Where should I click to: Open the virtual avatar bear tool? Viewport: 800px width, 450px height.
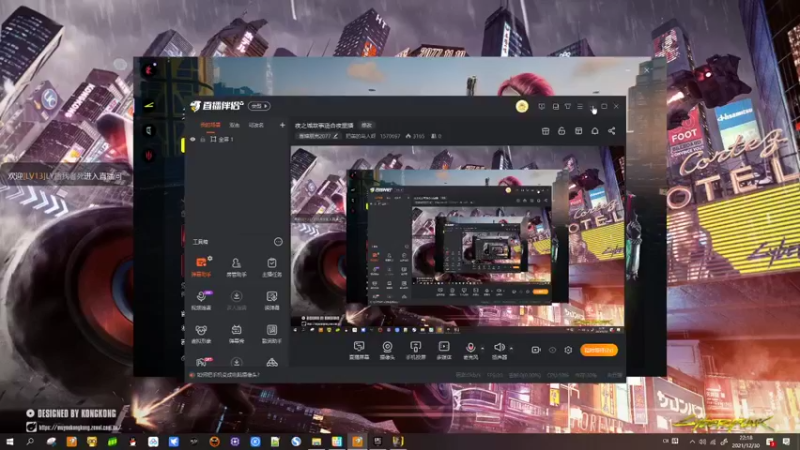click(x=201, y=334)
